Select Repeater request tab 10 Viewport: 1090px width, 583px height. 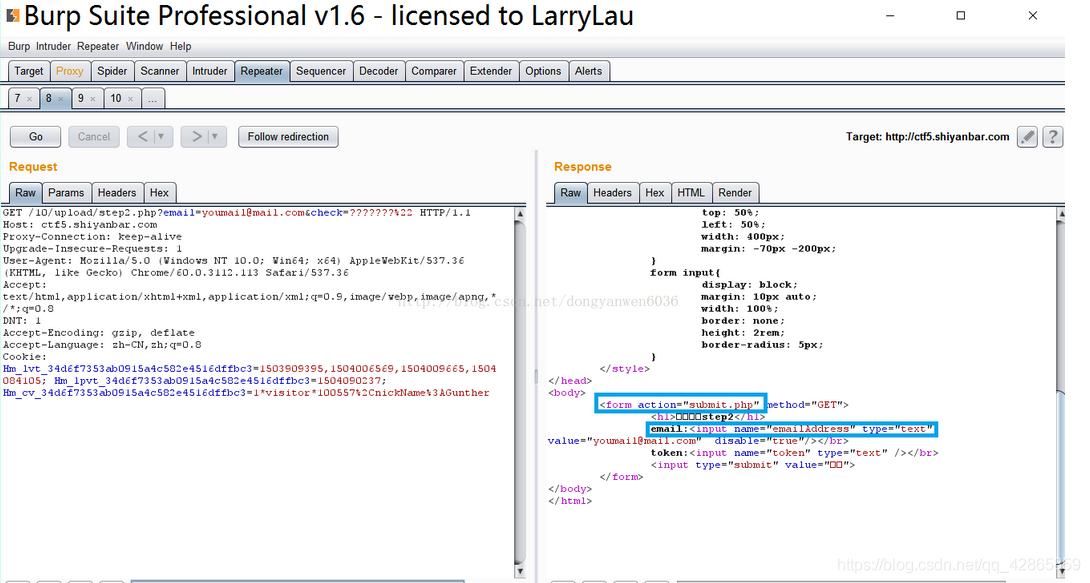(x=115, y=99)
